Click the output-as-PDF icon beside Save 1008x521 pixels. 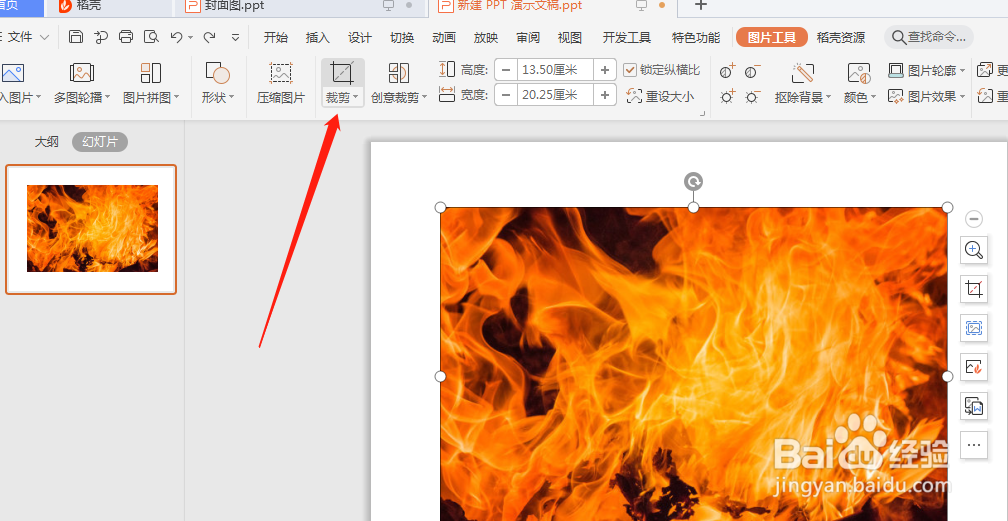click(x=101, y=37)
